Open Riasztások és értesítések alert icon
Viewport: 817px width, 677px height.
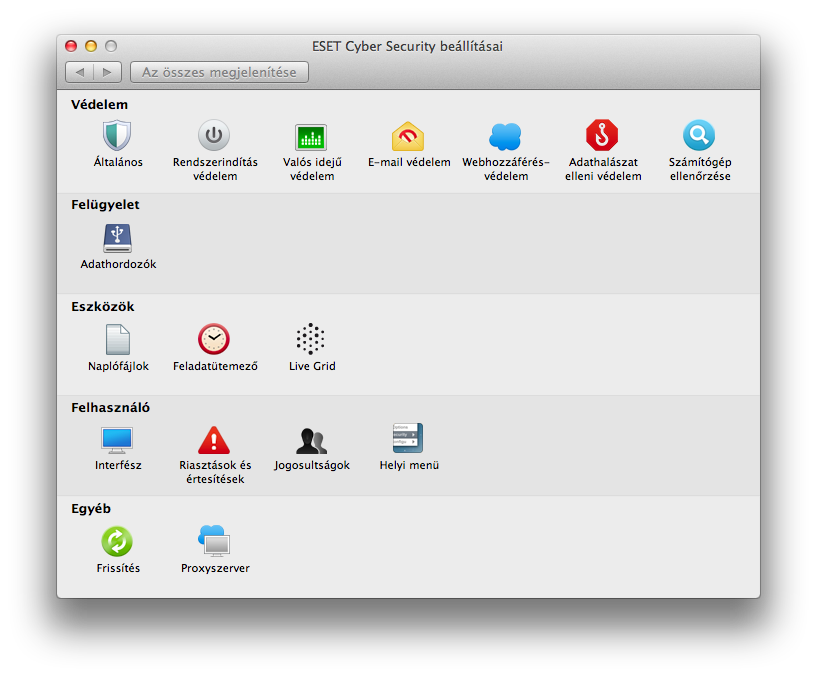click(214, 440)
